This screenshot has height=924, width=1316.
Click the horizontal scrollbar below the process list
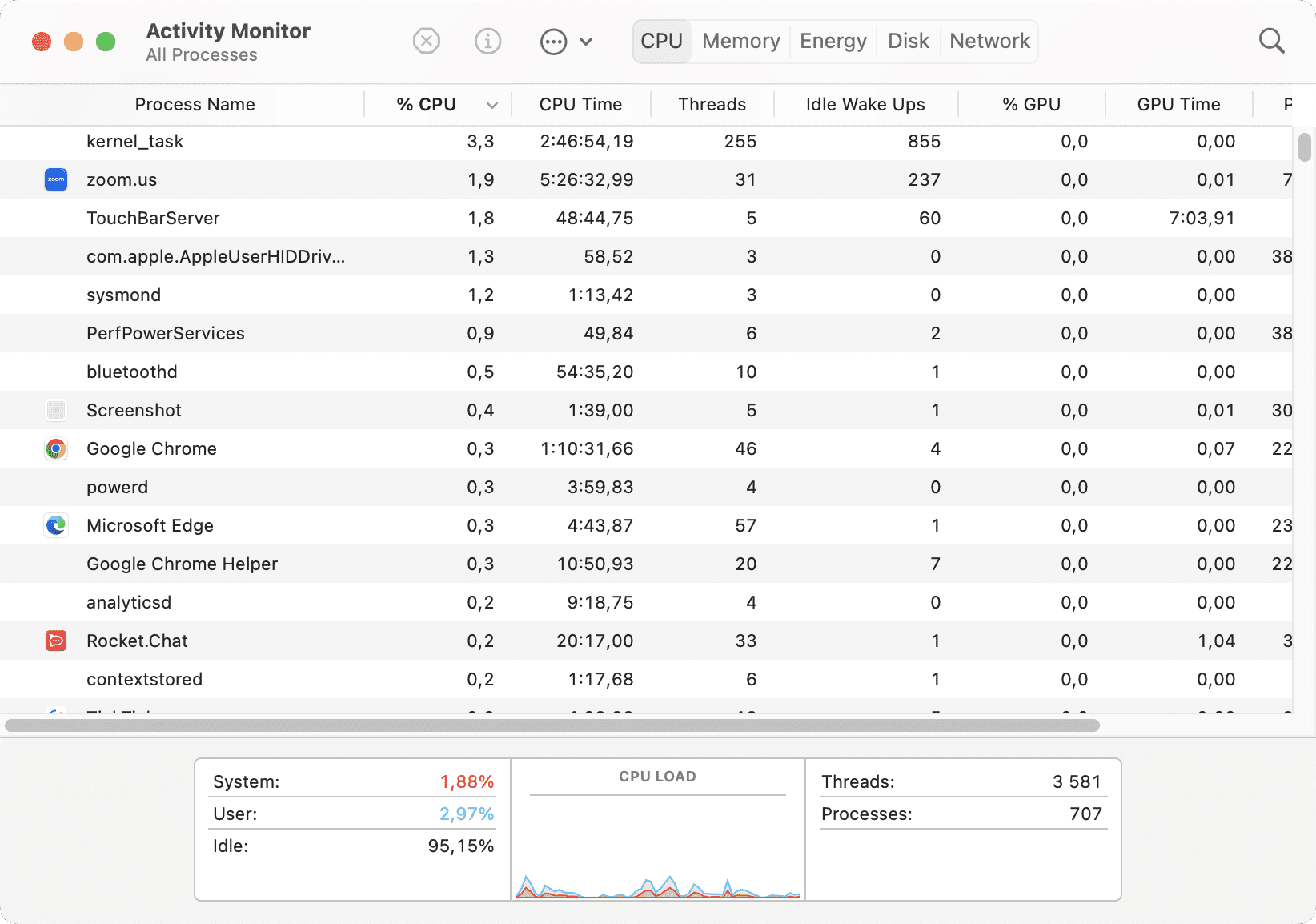coord(552,727)
